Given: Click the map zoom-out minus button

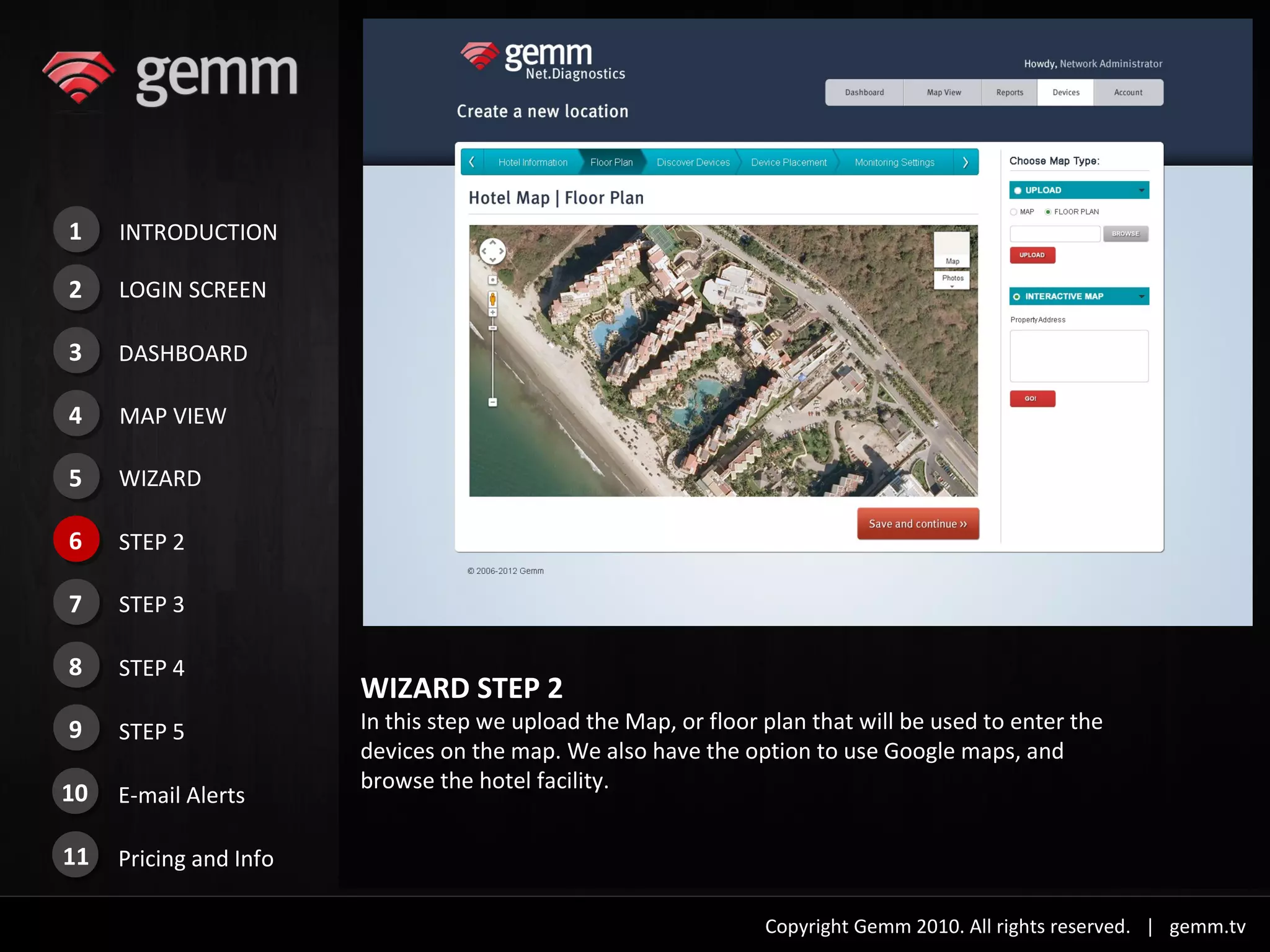Looking at the screenshot, I should click(x=492, y=402).
